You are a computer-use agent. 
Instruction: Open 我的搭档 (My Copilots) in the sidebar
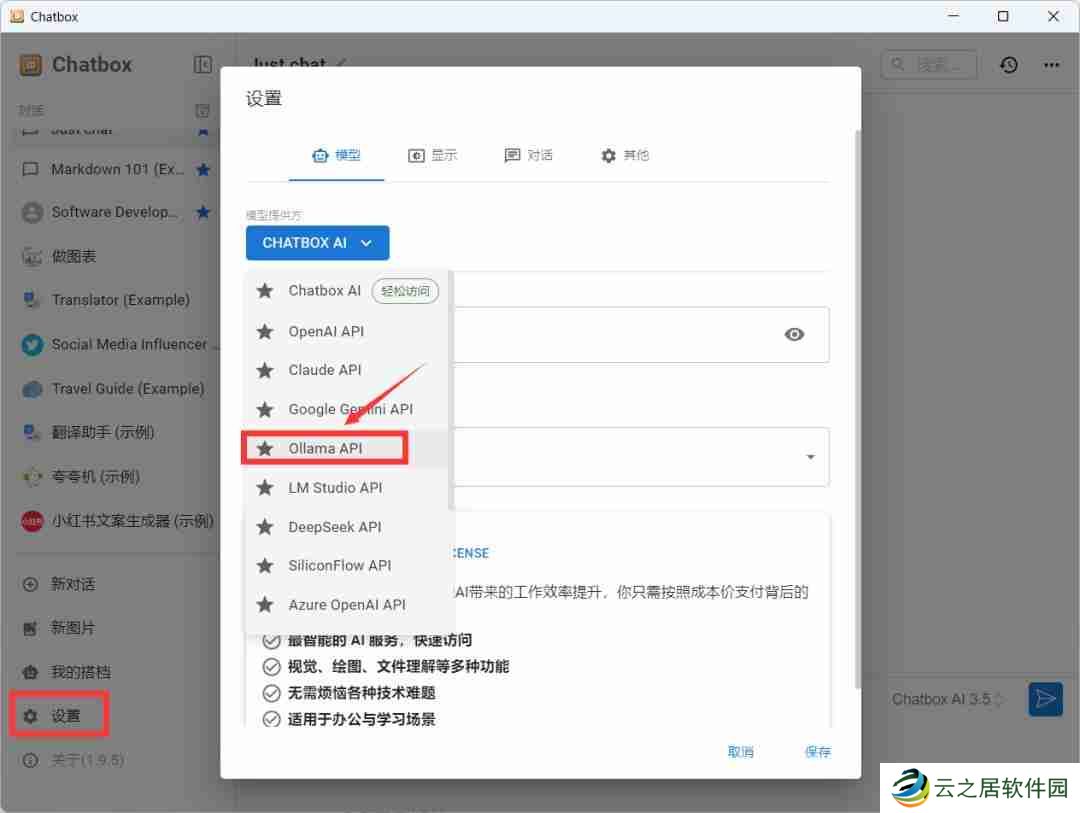[30, 671]
